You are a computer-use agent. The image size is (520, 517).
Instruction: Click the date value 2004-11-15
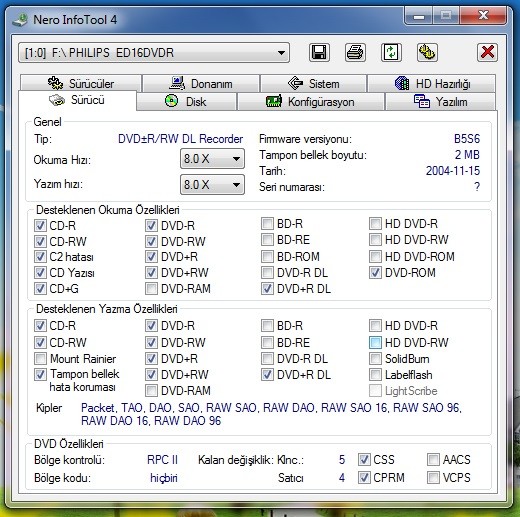(x=453, y=171)
